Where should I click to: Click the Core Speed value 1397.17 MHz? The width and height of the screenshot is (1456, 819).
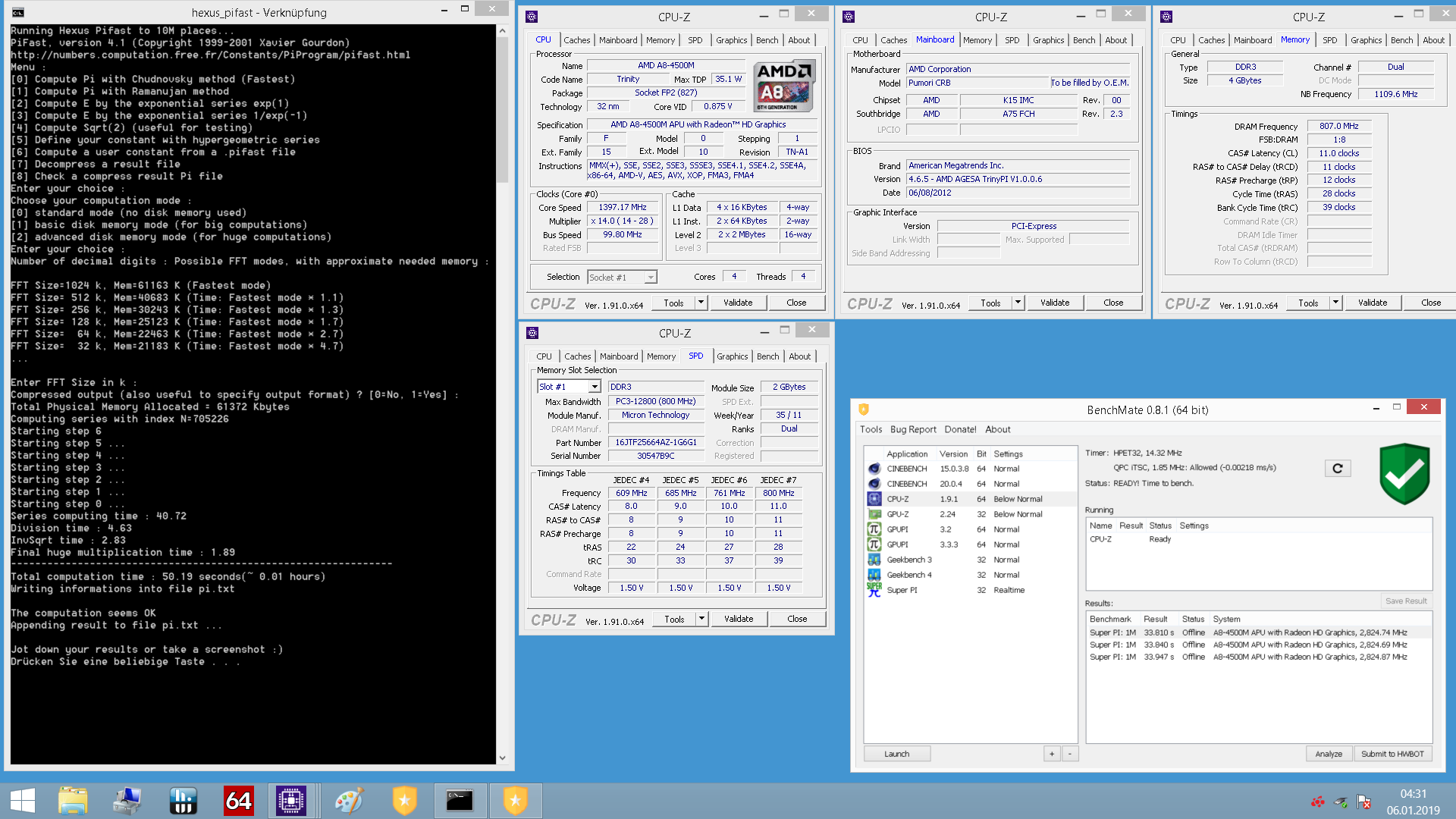pos(623,207)
